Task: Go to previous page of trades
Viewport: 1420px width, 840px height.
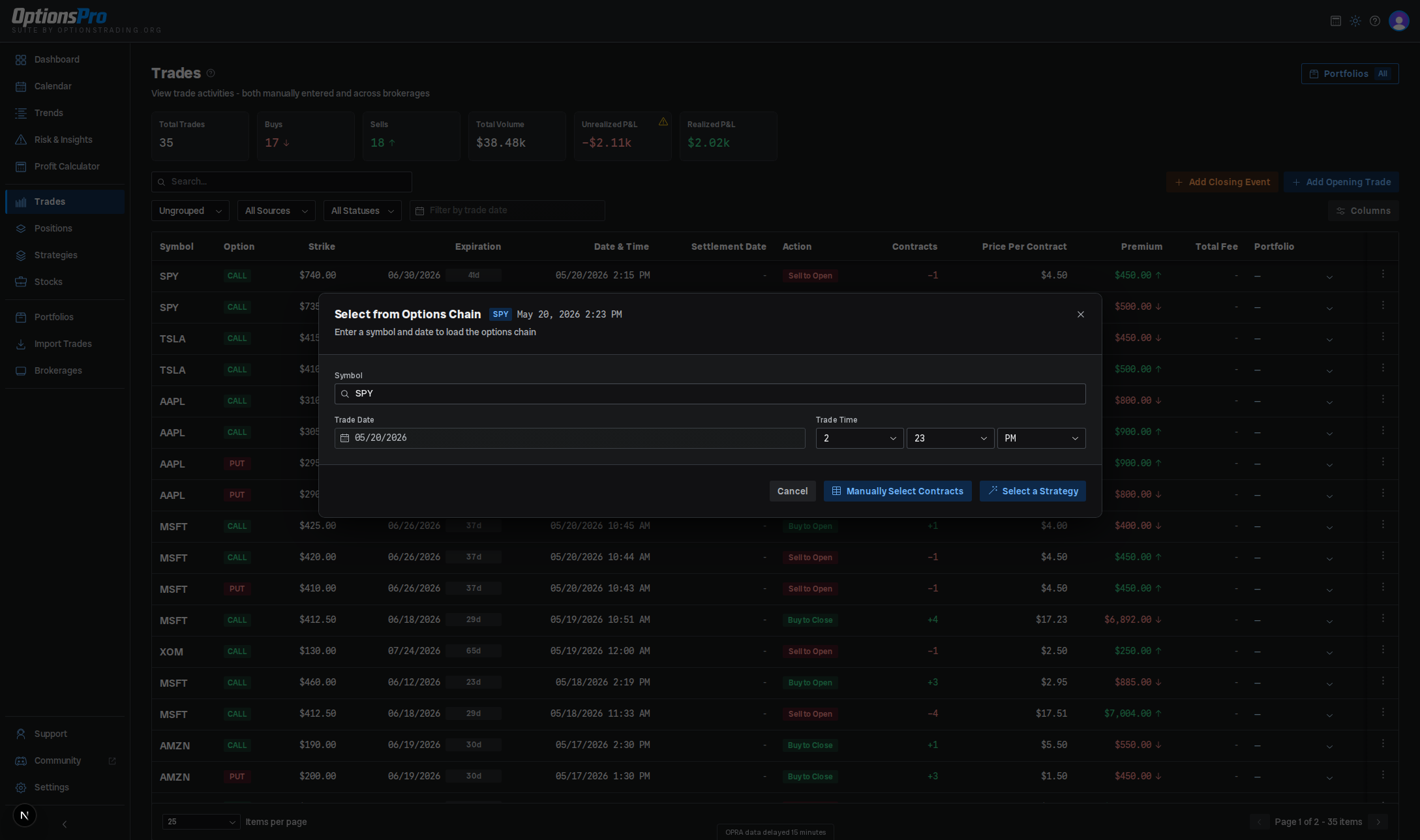Action: point(1259,822)
